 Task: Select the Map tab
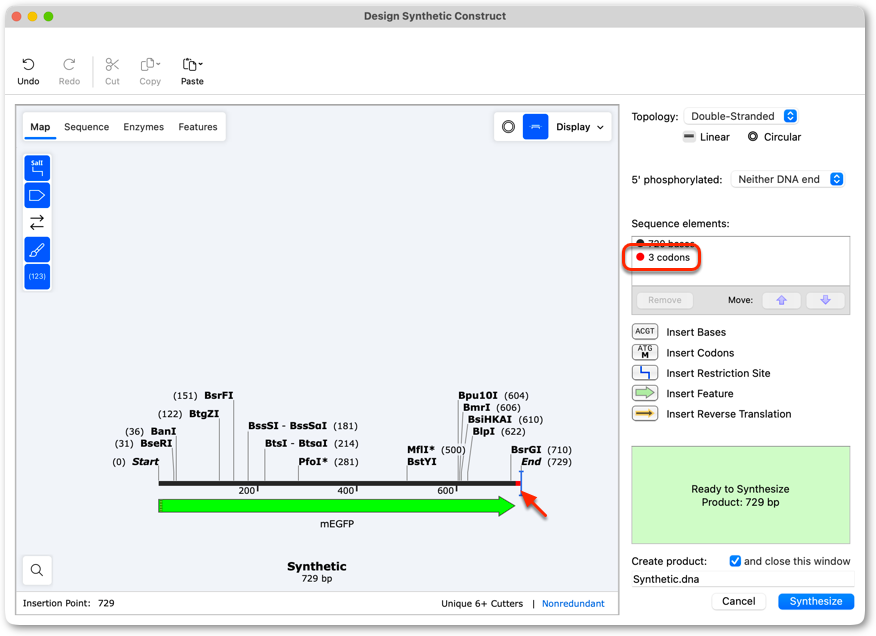(40, 127)
